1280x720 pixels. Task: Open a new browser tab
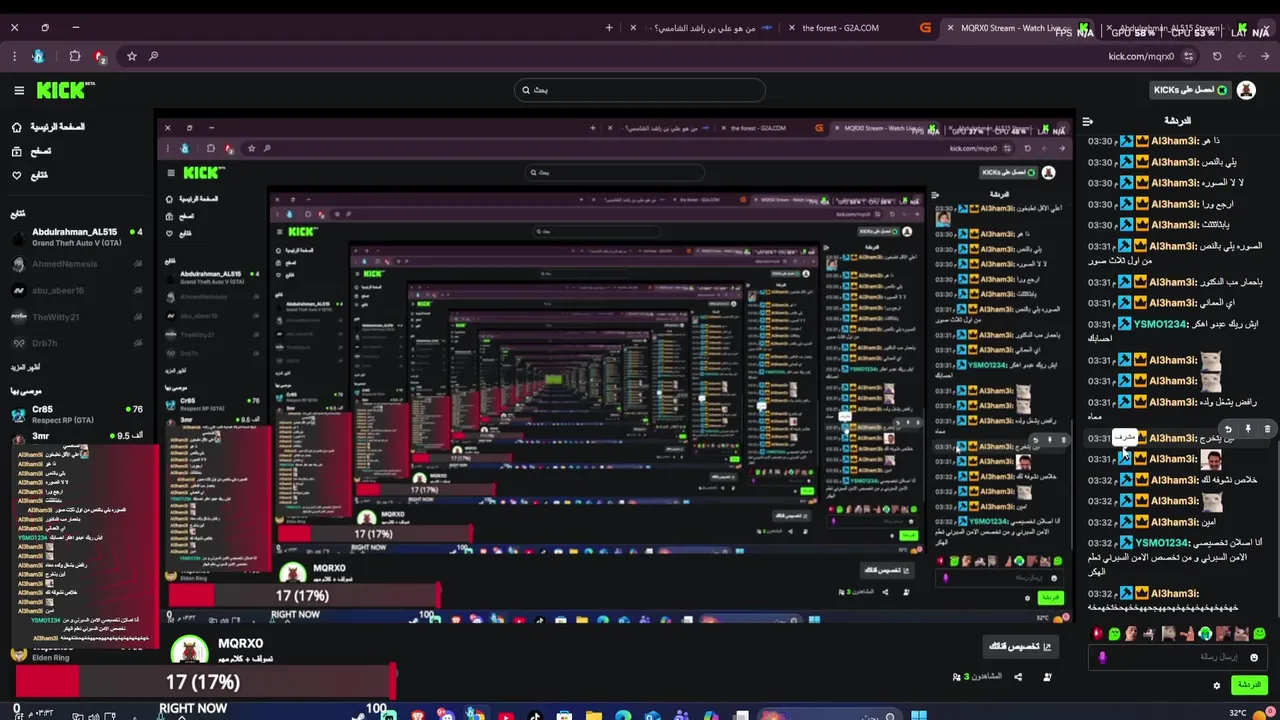[x=609, y=27]
